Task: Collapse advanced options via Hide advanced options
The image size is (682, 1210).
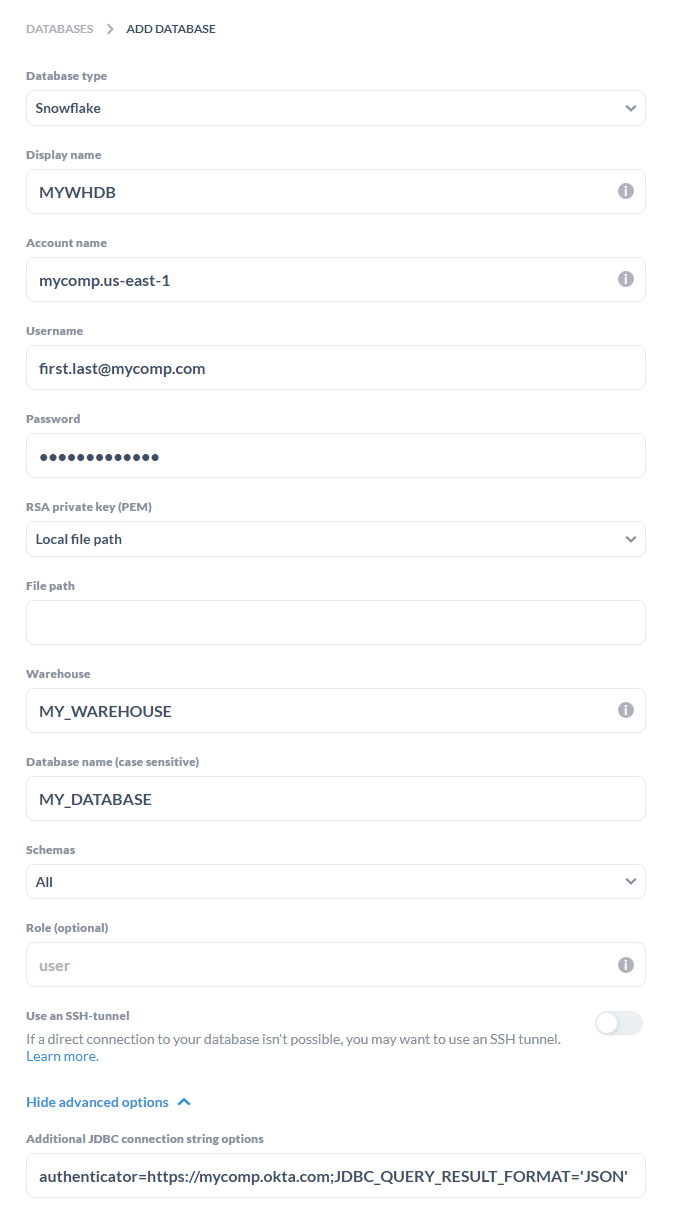Action: point(99,1101)
